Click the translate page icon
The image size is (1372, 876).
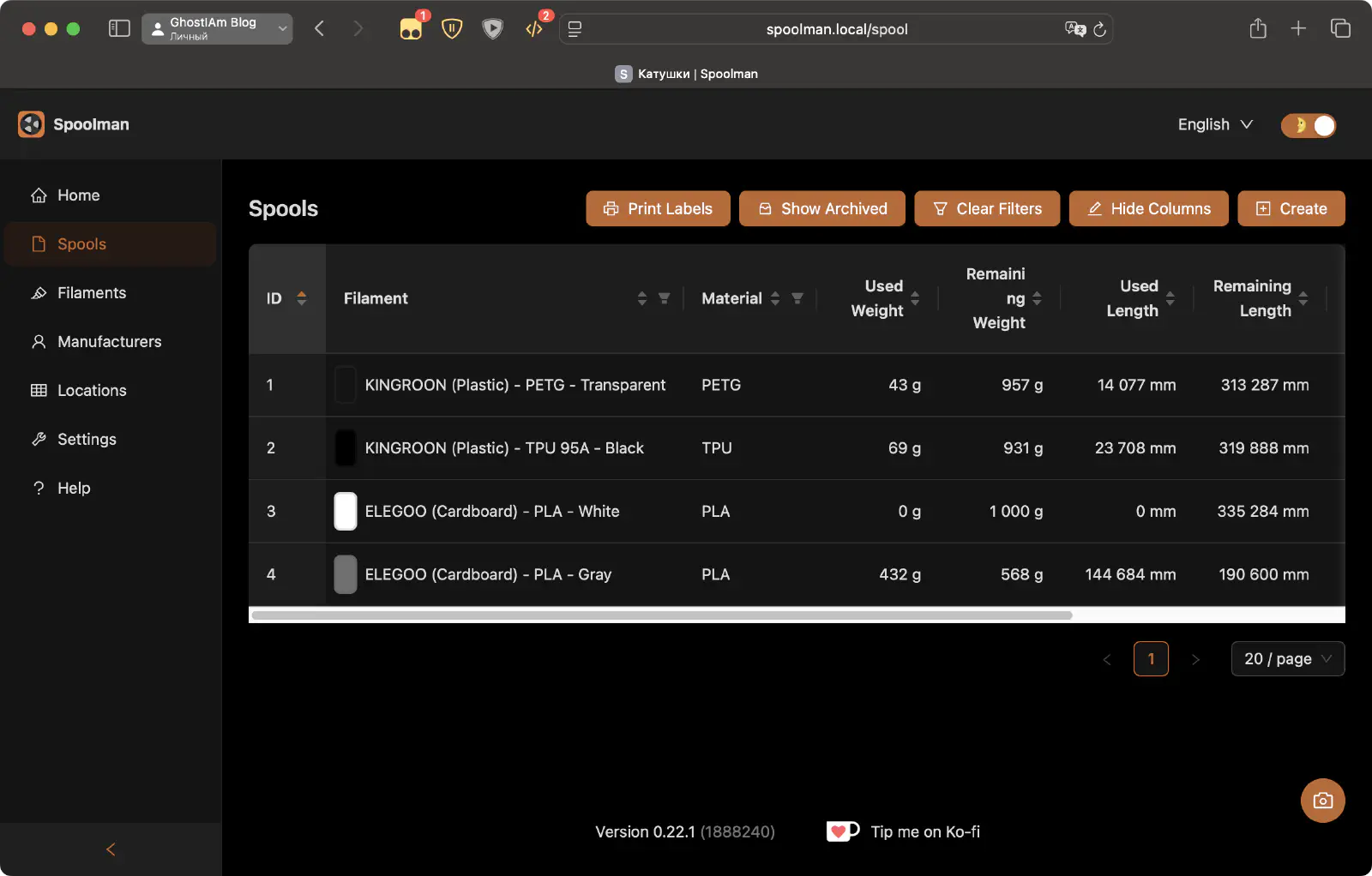point(1075,29)
